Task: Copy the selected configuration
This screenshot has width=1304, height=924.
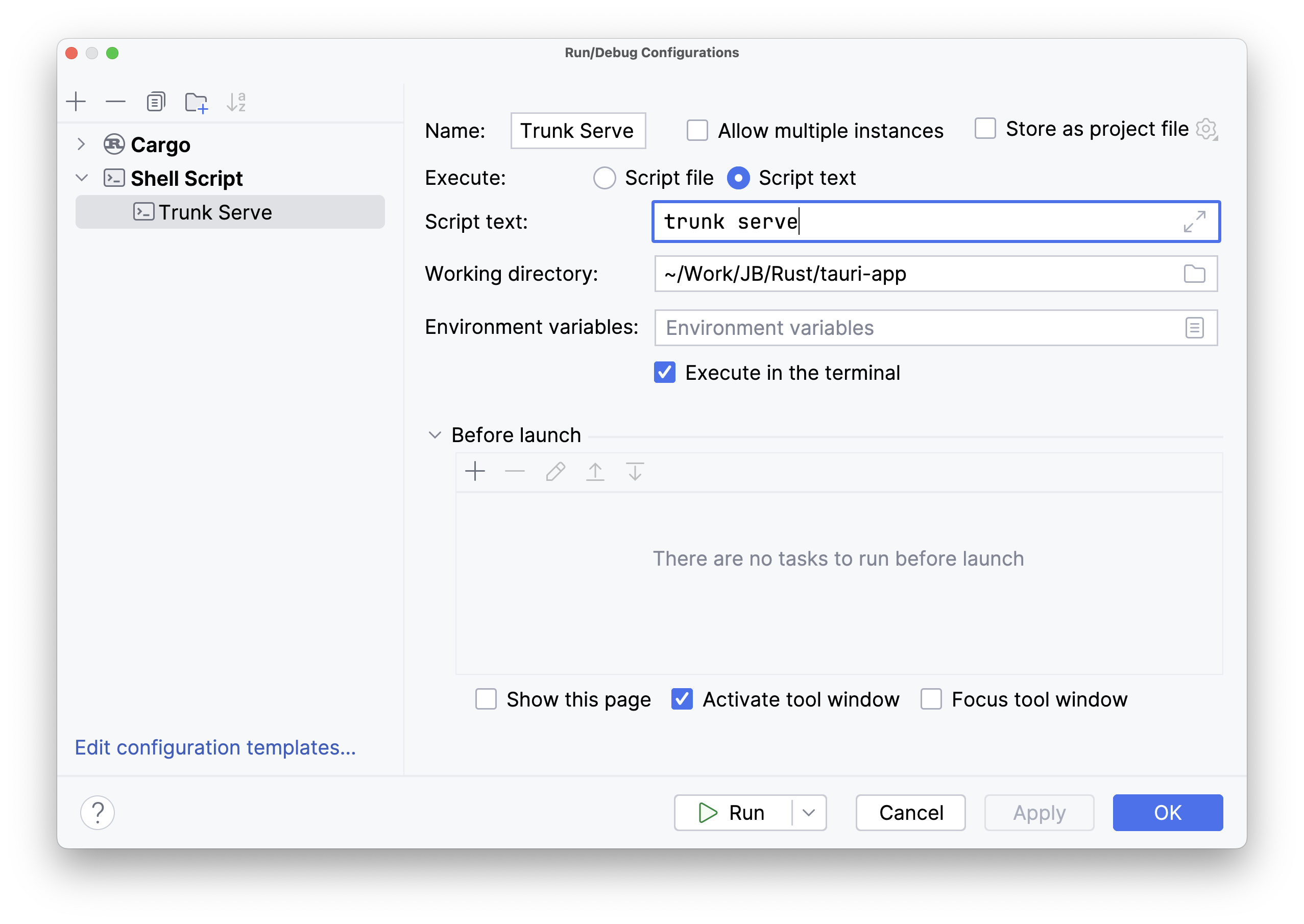Action: click(156, 102)
